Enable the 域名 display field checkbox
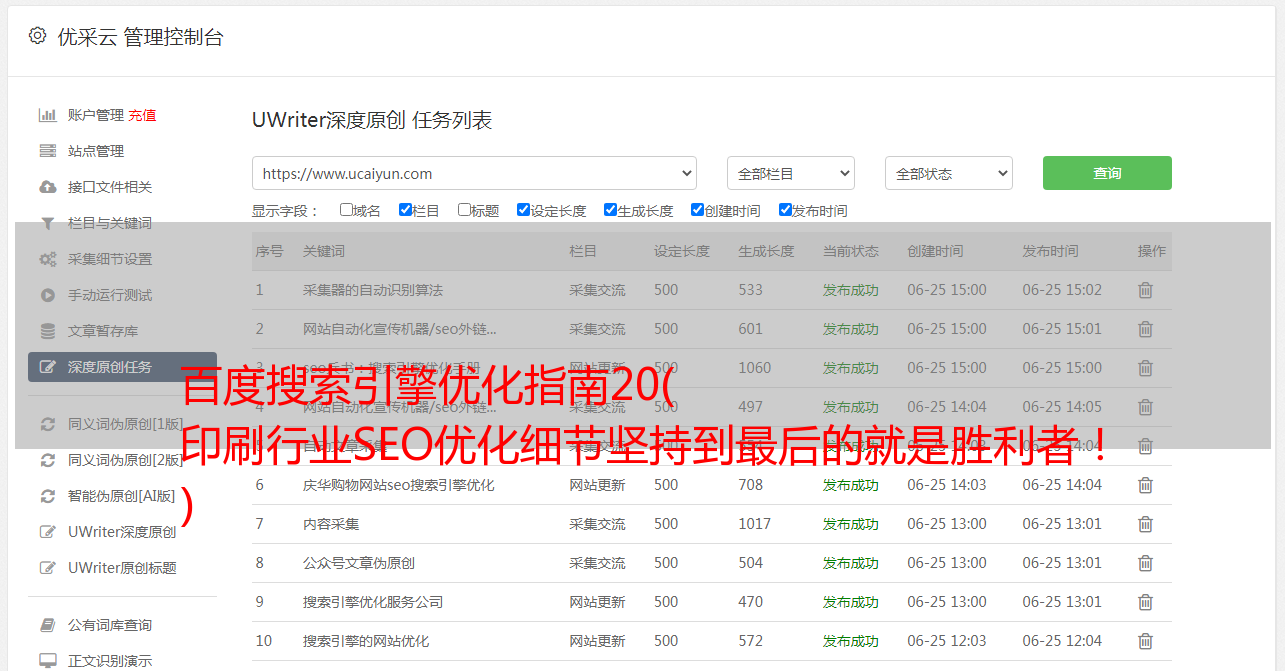 [346, 210]
